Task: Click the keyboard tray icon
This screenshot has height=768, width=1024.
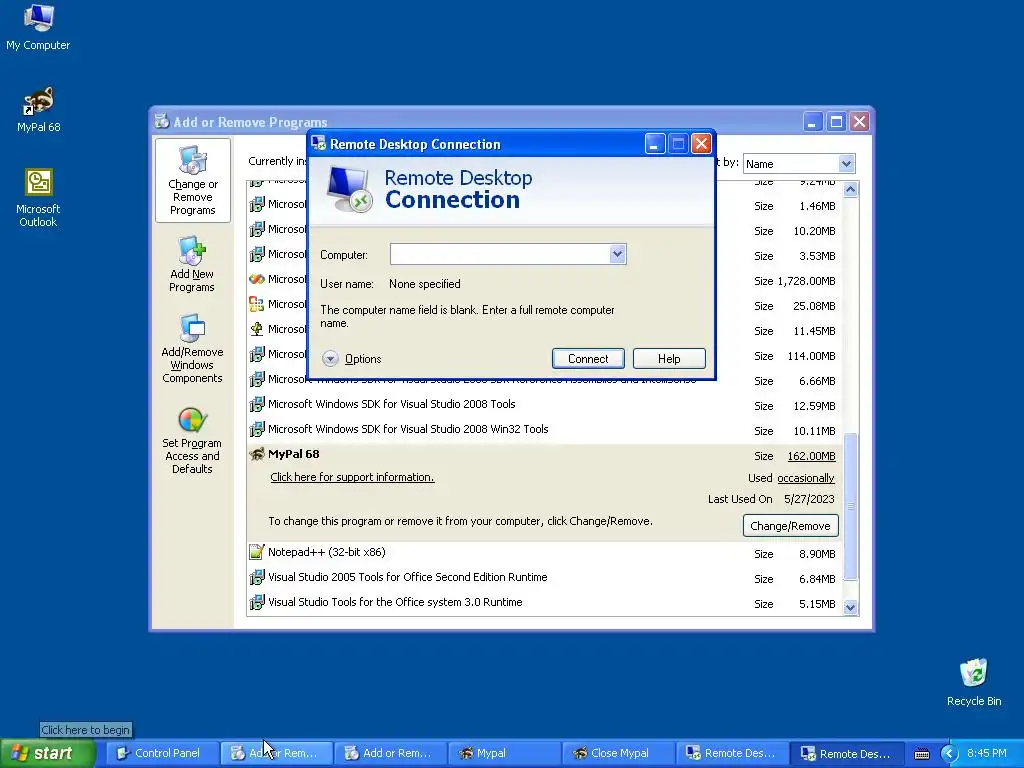Action: click(921, 754)
